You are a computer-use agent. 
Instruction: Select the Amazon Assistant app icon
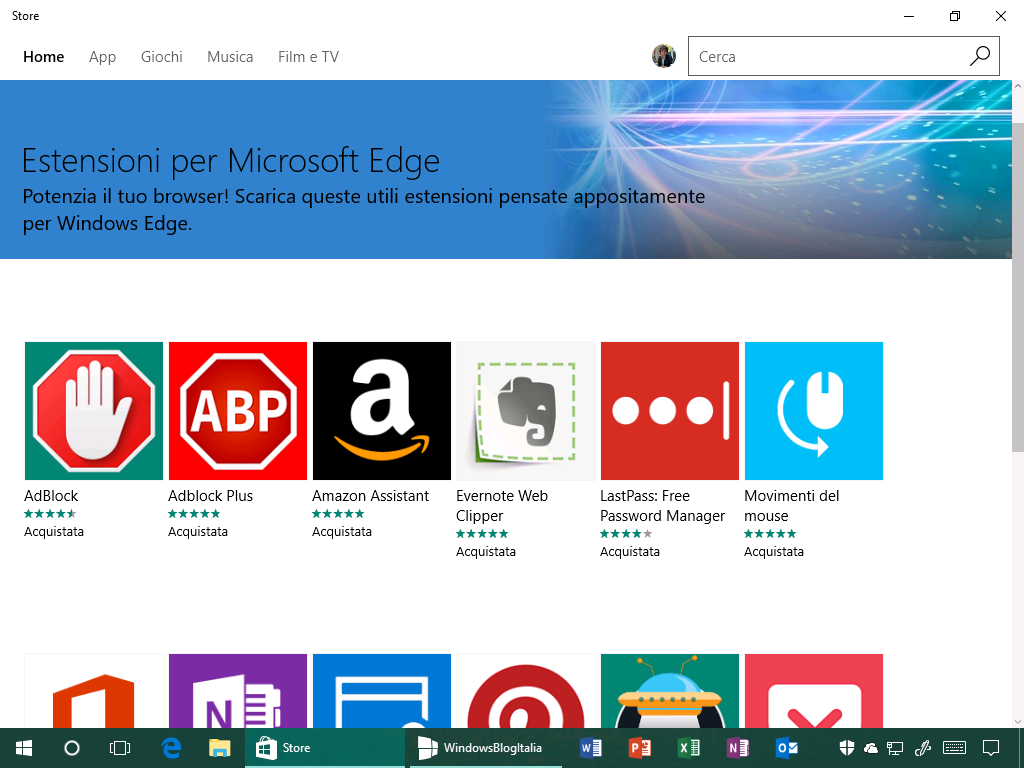pyautogui.click(x=382, y=411)
